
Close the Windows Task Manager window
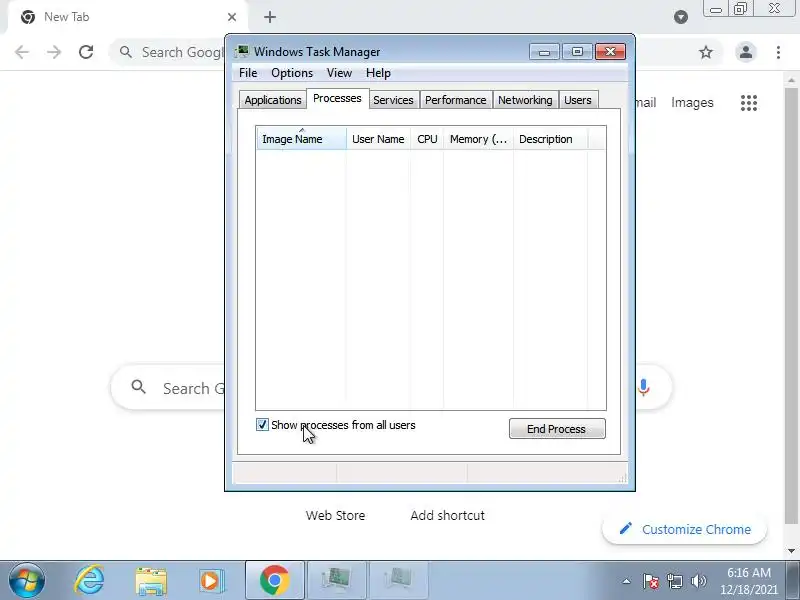tap(610, 52)
